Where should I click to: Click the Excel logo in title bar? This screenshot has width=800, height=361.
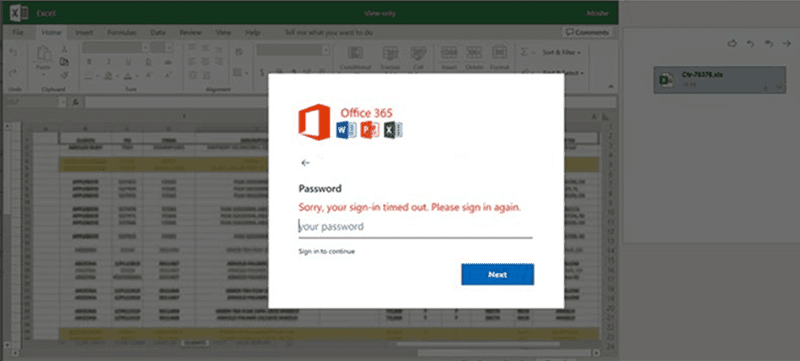click(19, 13)
